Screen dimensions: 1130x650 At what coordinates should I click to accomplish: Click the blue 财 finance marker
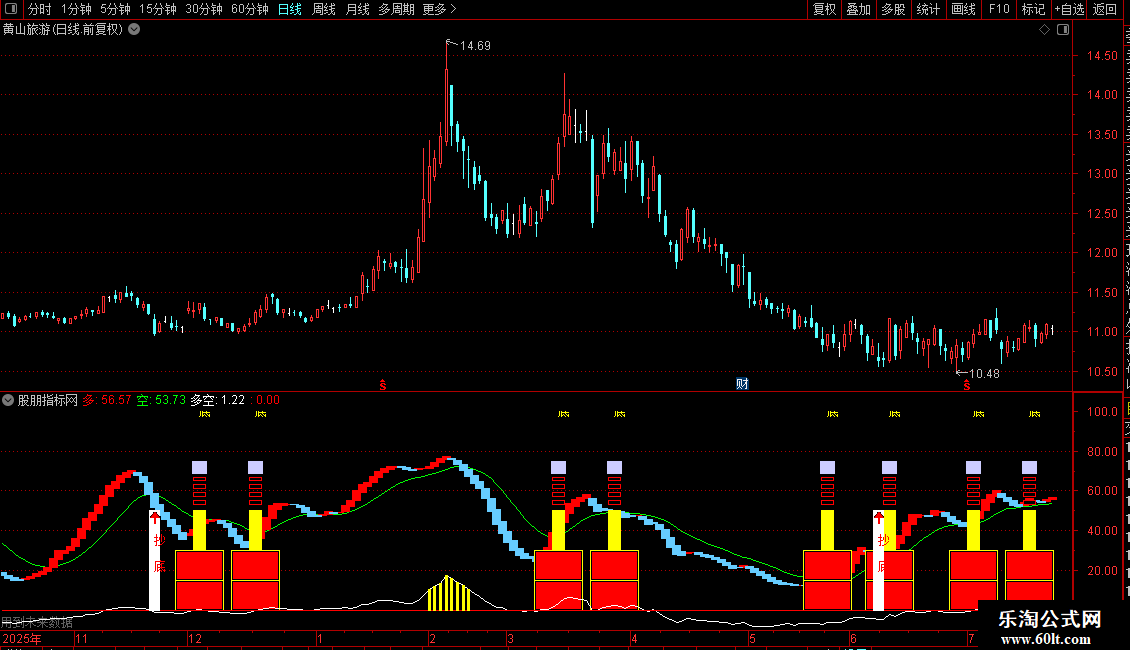742,383
